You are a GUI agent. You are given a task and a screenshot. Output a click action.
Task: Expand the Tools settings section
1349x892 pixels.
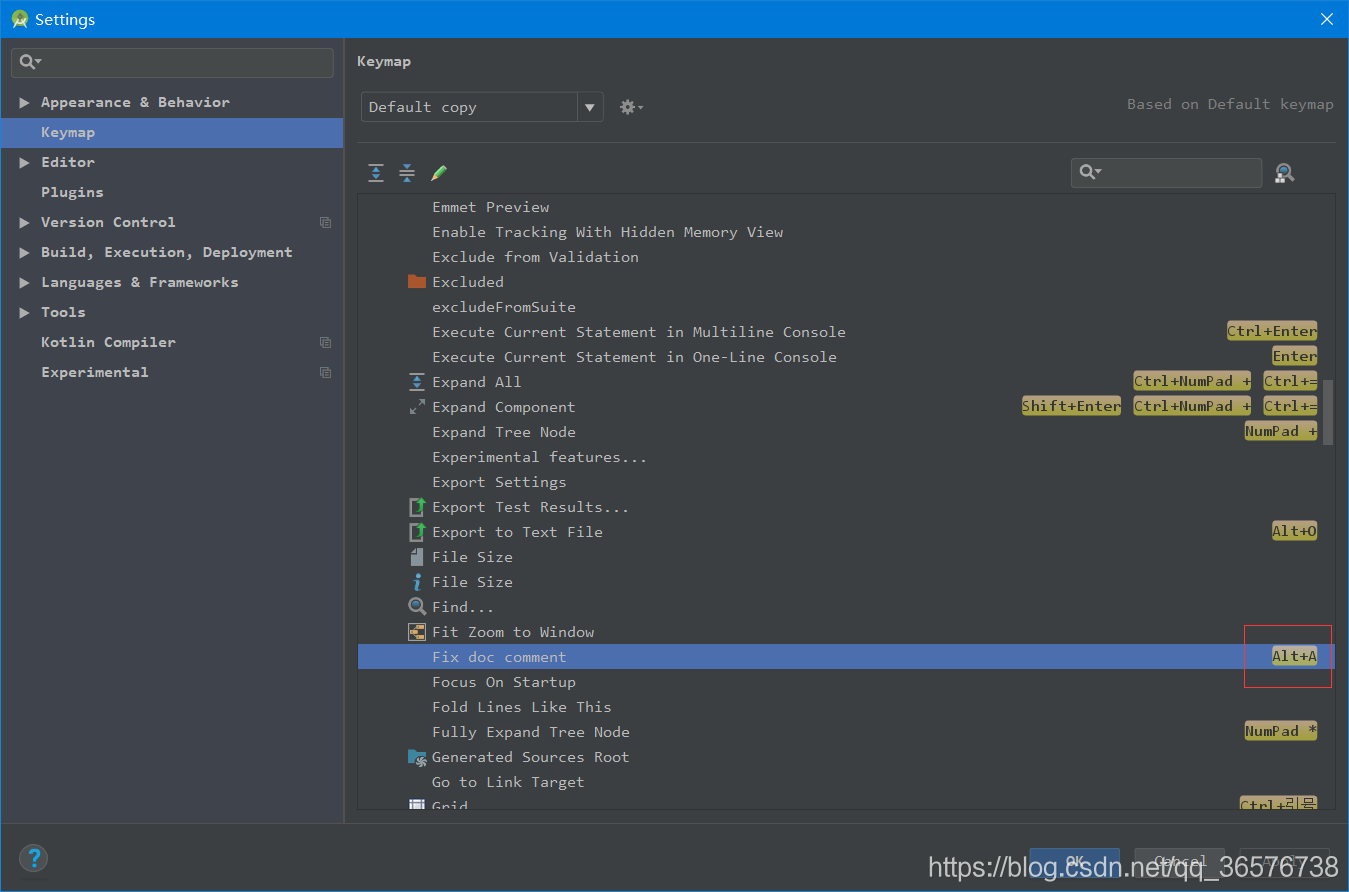point(24,312)
